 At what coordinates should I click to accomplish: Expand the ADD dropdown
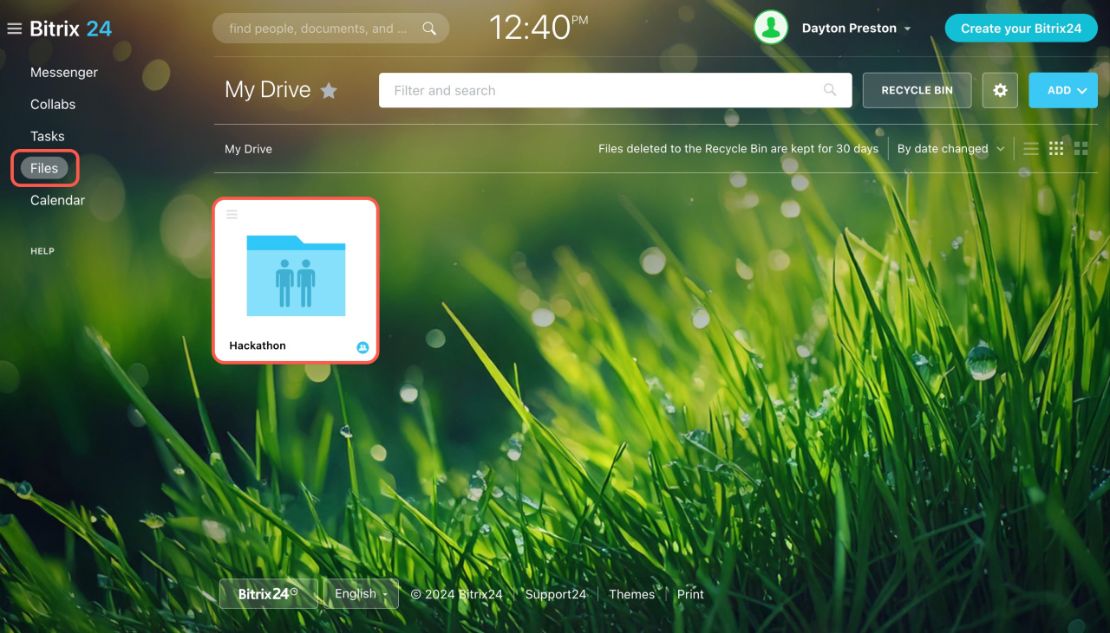(1063, 90)
